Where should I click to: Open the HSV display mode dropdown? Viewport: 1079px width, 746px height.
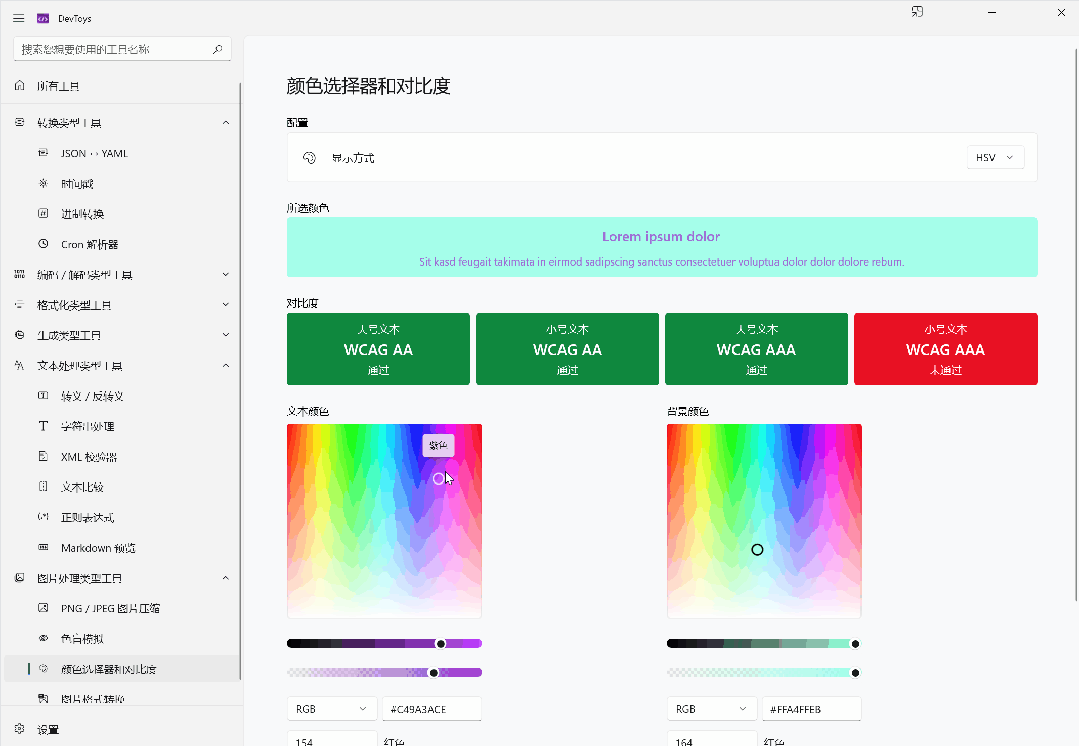995,157
